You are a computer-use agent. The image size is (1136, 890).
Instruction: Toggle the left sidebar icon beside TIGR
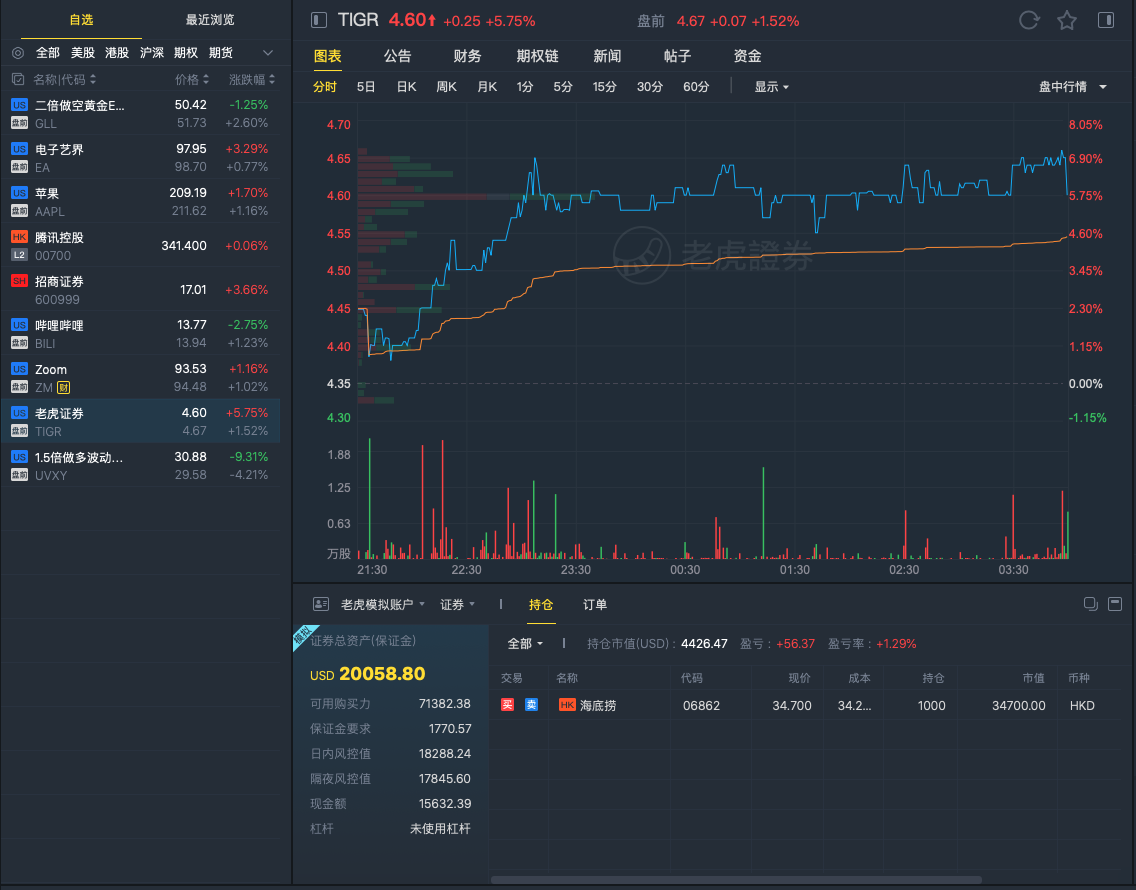pyautogui.click(x=319, y=20)
